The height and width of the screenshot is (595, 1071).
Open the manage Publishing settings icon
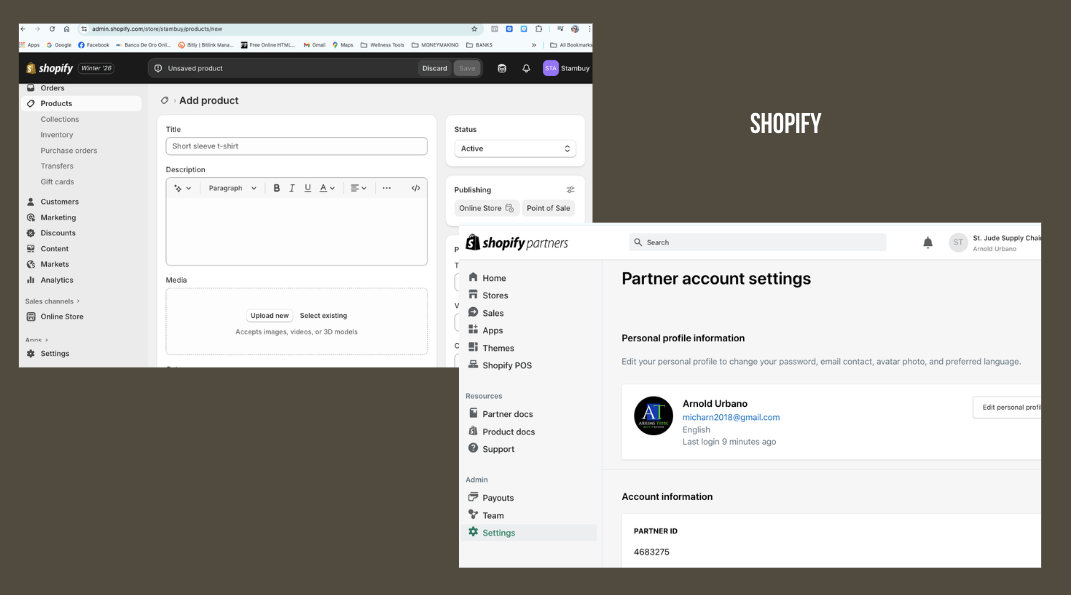[x=570, y=190]
